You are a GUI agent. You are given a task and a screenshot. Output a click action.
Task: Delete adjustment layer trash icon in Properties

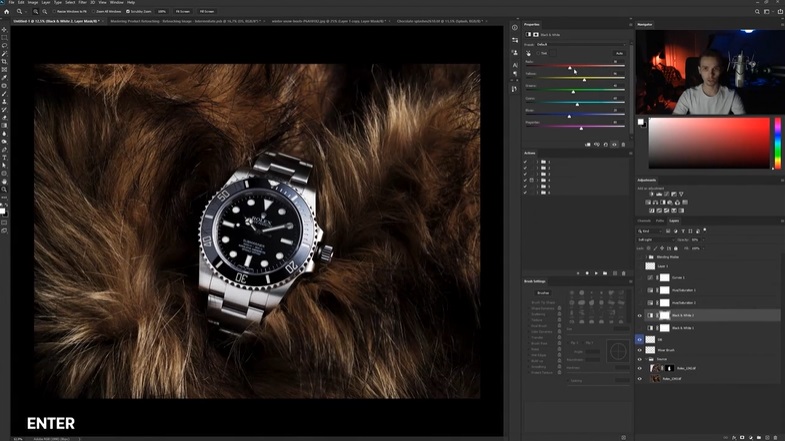pos(623,145)
